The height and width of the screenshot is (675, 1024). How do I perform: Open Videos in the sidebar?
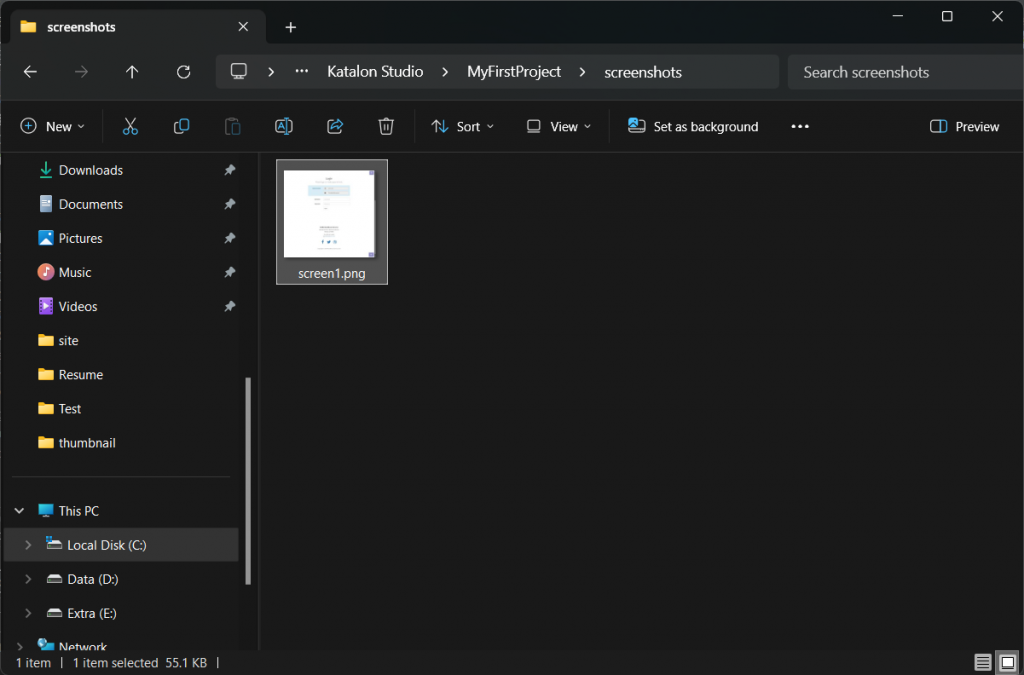click(x=78, y=306)
